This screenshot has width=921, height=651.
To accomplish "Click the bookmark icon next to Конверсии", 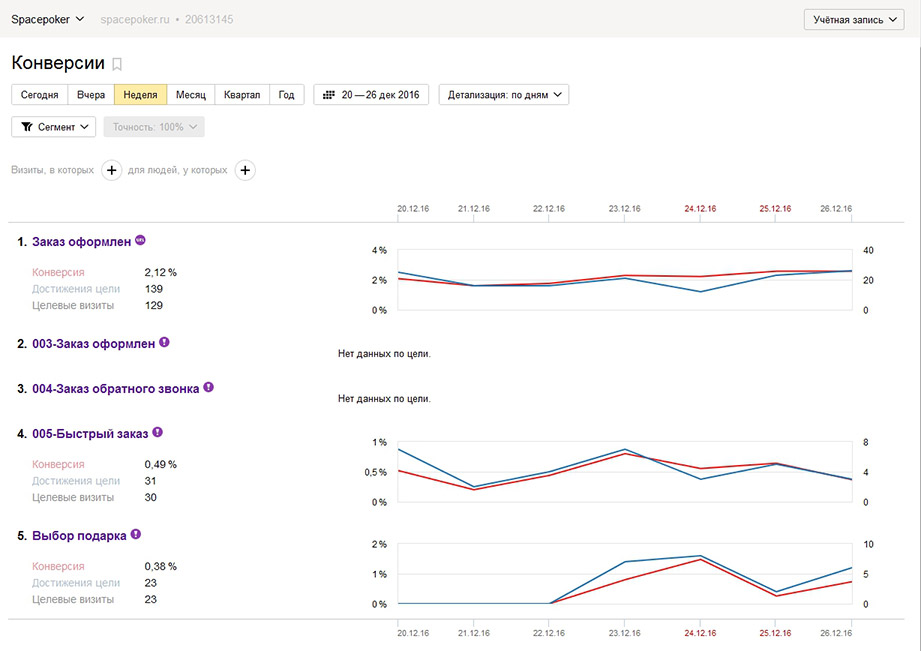I will click(x=117, y=64).
